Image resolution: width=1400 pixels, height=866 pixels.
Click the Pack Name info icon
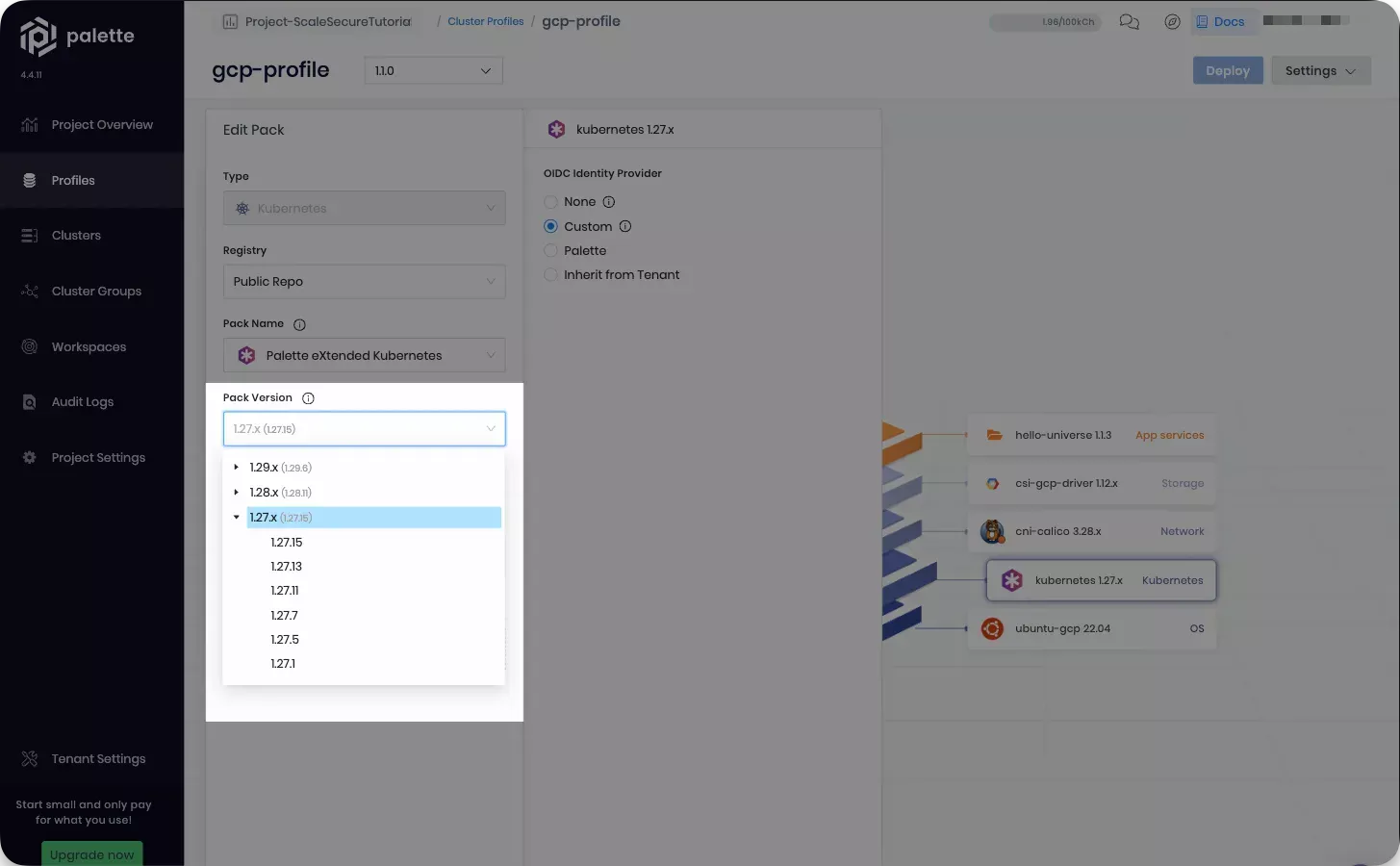point(299,324)
